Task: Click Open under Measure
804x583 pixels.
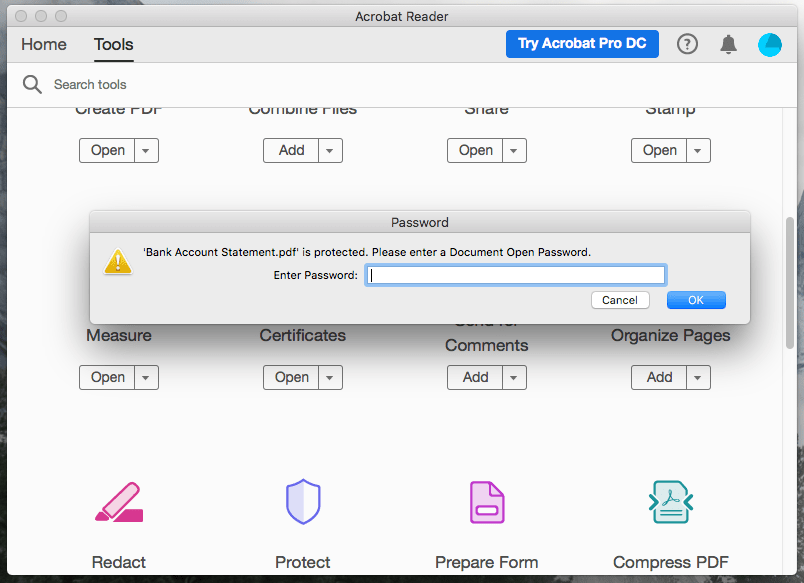Action: 107,377
